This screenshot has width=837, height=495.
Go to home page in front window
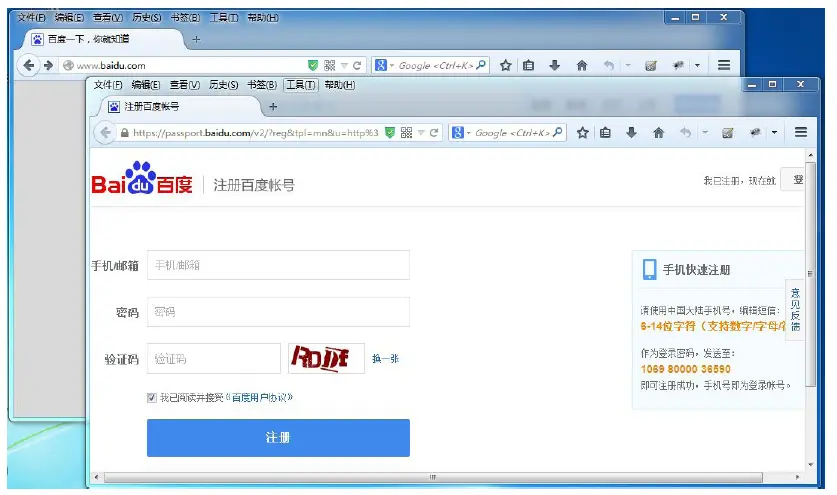(658, 132)
